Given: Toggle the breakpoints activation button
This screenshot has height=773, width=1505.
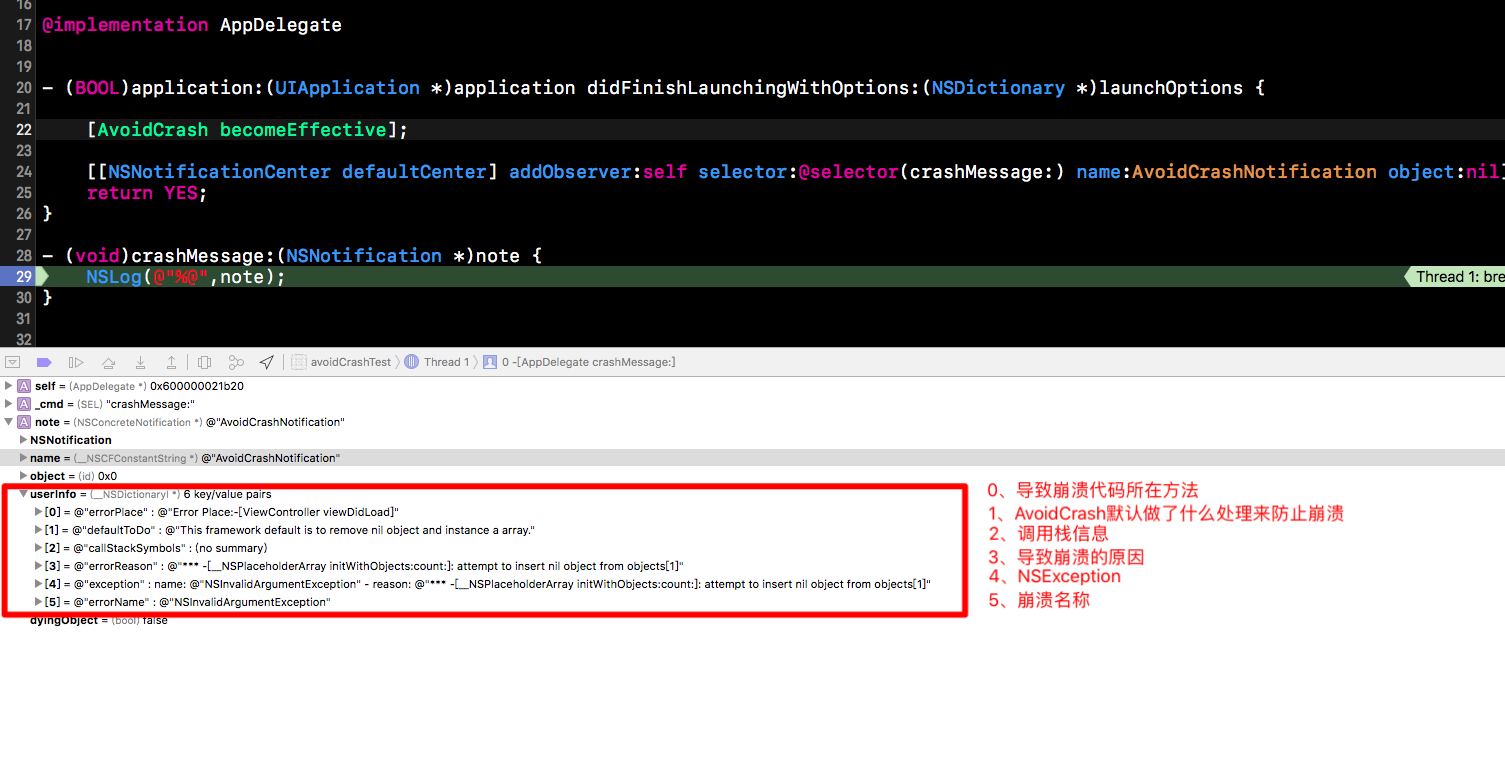Looking at the screenshot, I should 44,362.
